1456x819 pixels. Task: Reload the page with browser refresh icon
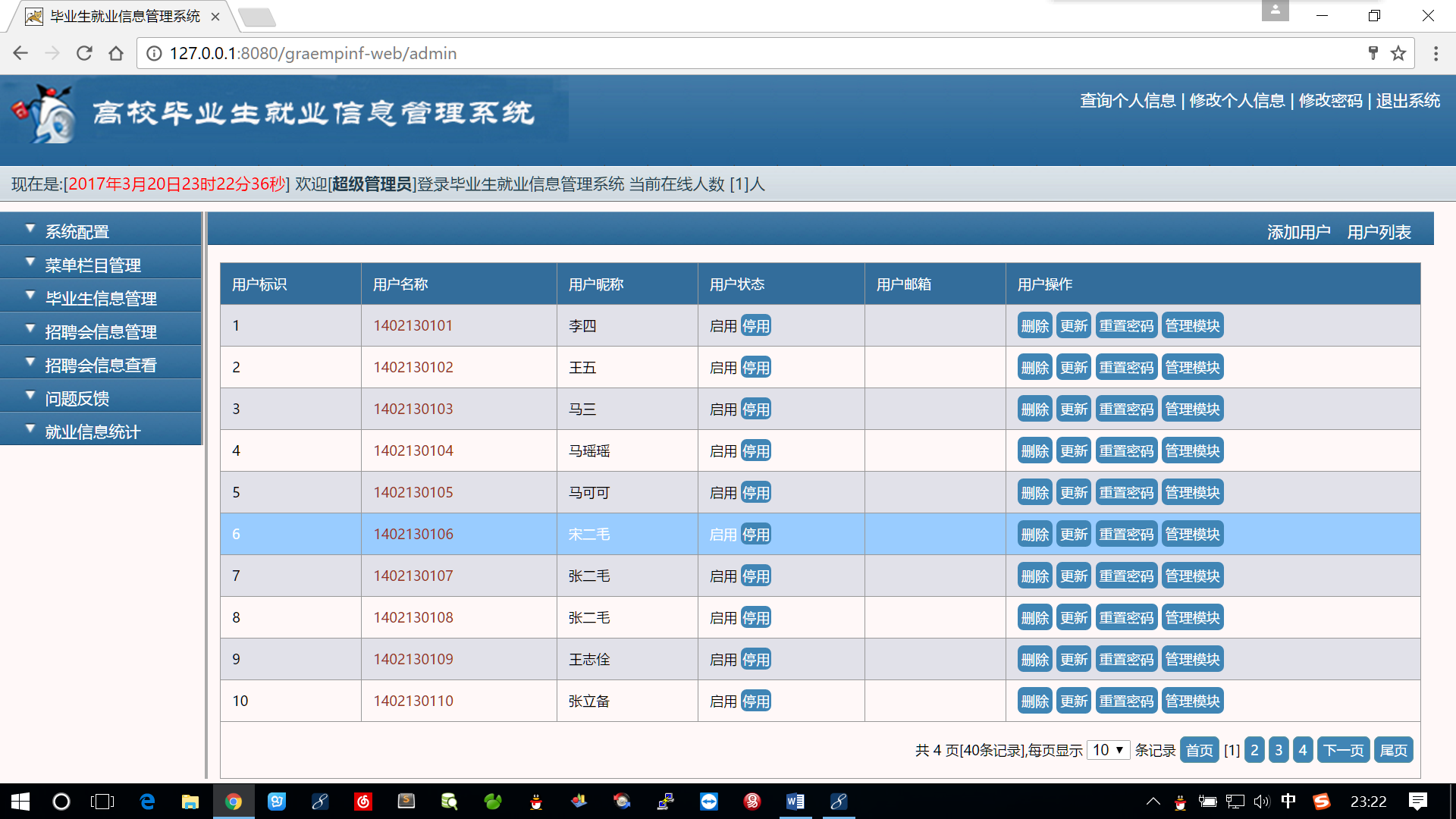84,53
